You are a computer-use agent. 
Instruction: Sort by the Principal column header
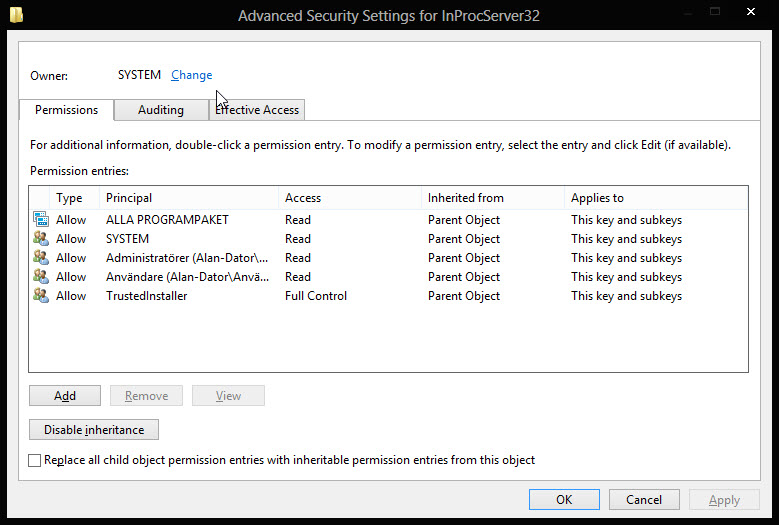tap(189, 198)
